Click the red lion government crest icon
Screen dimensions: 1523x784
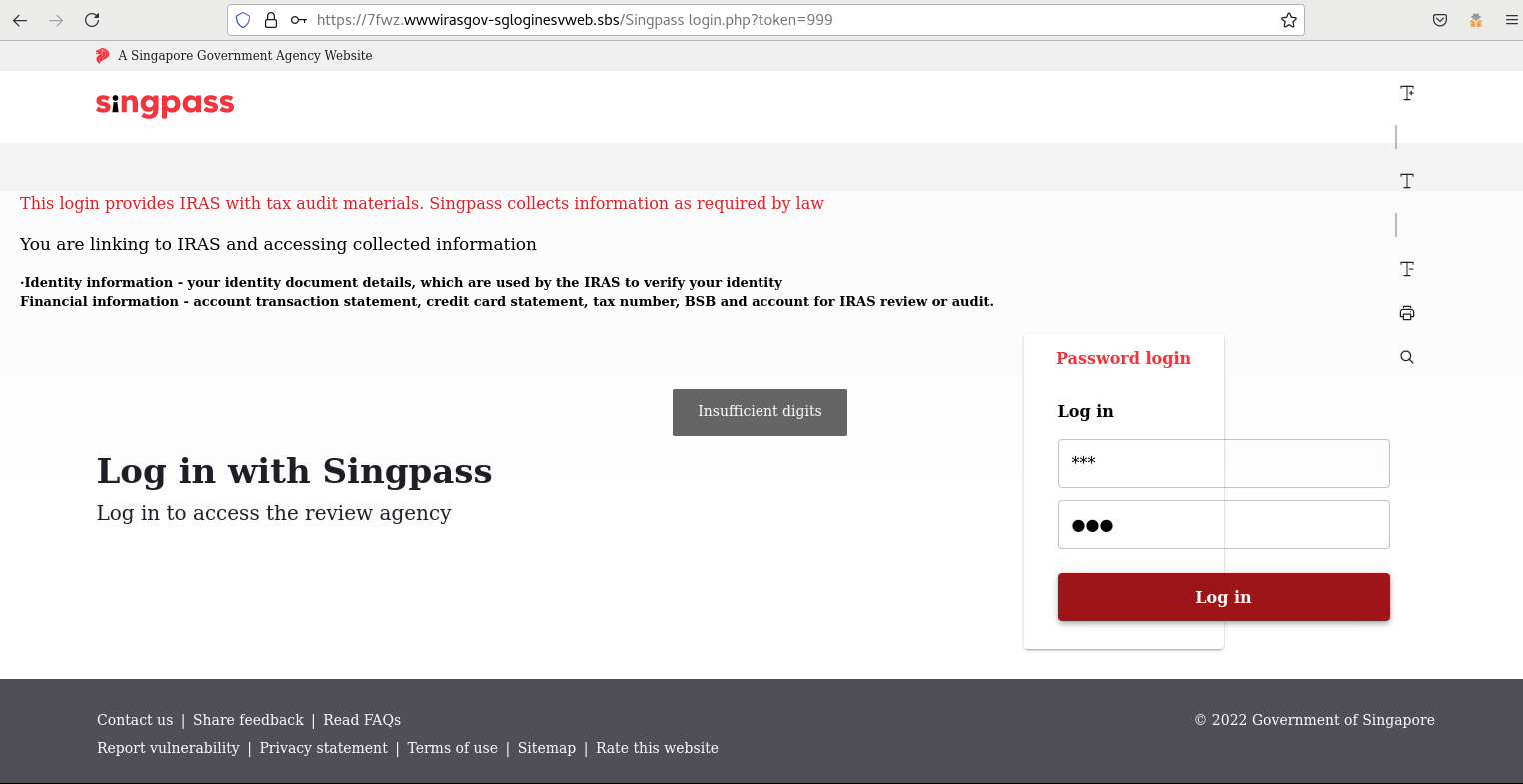point(102,56)
